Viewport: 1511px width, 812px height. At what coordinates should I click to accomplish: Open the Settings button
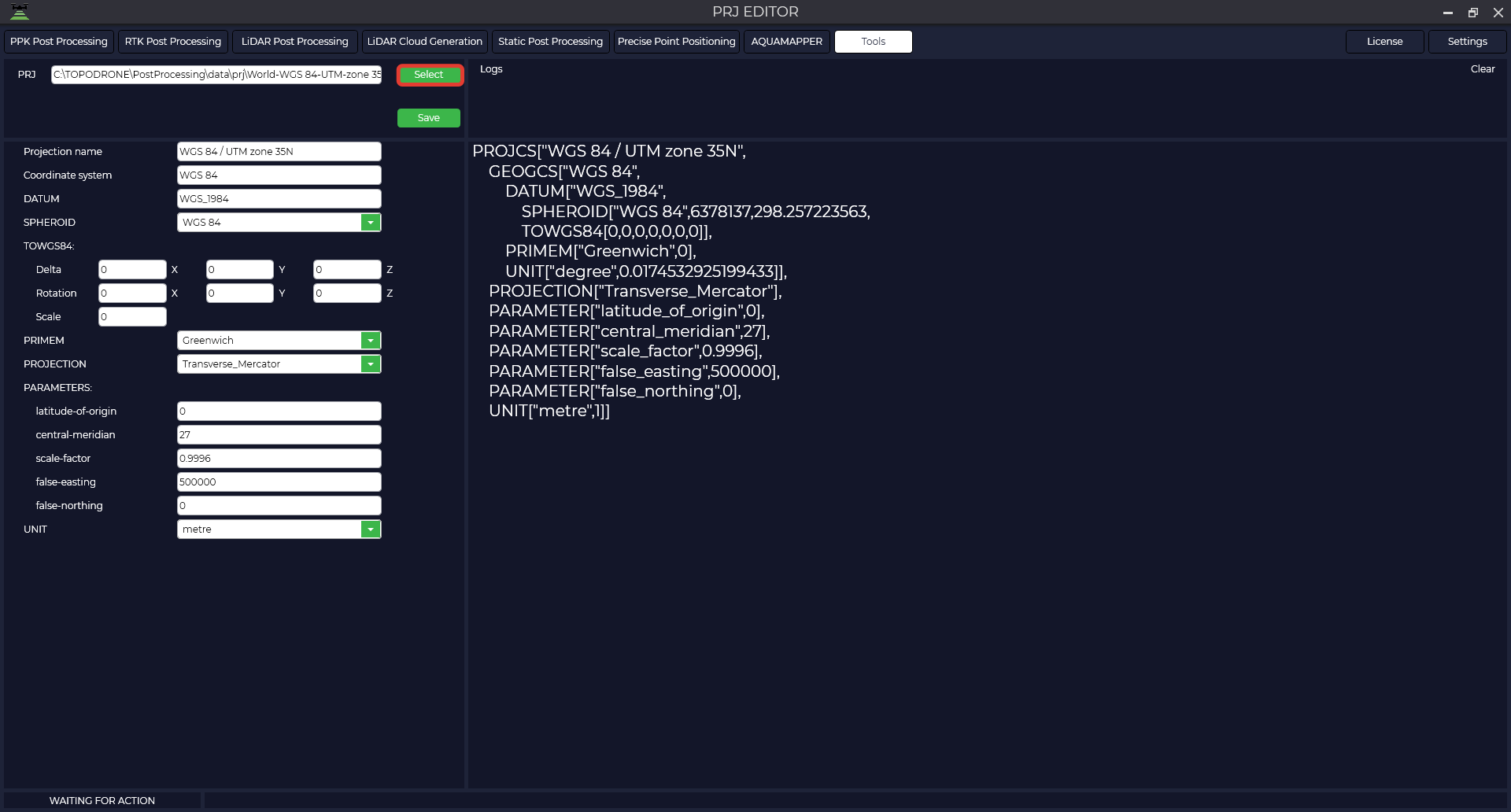[x=1468, y=42]
